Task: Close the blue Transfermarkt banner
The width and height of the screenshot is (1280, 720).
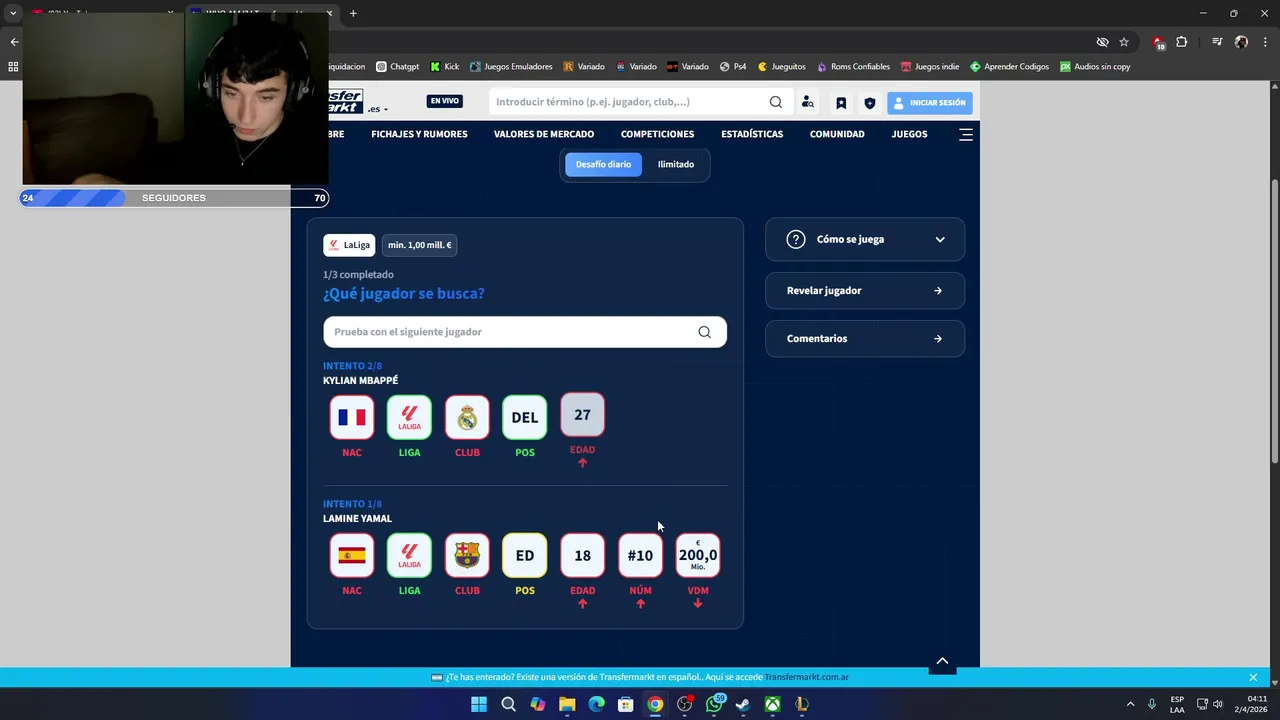Action: click(1253, 677)
